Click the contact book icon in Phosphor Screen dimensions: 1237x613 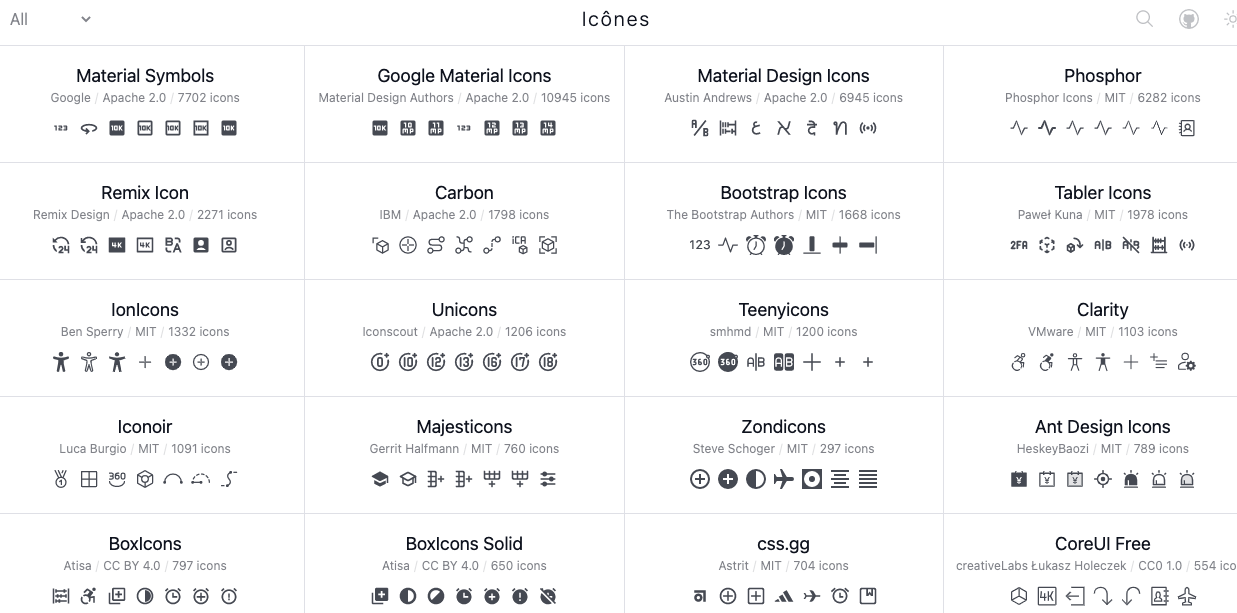pos(1187,128)
